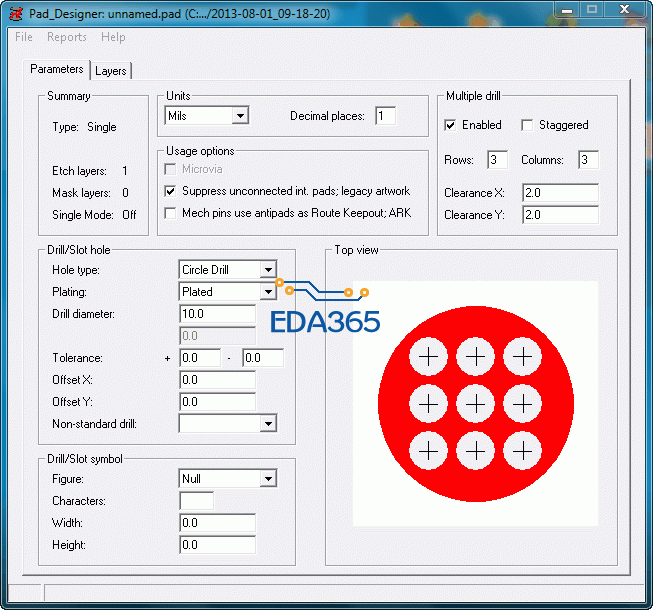Click the Offset X field
This screenshot has width=653, height=610.
(217, 380)
